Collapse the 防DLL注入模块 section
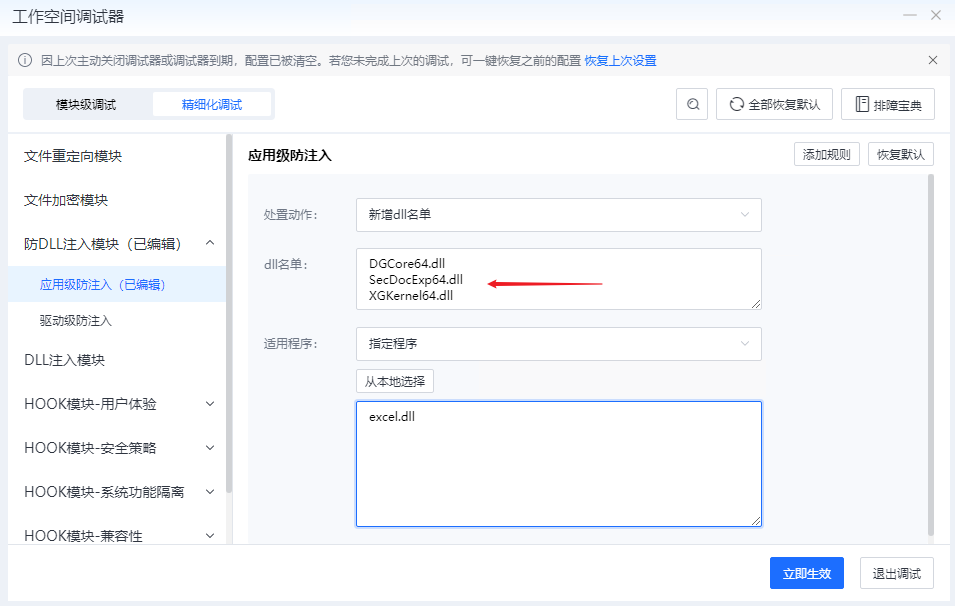Viewport: 955px width, 606px height. pyautogui.click(x=210, y=243)
